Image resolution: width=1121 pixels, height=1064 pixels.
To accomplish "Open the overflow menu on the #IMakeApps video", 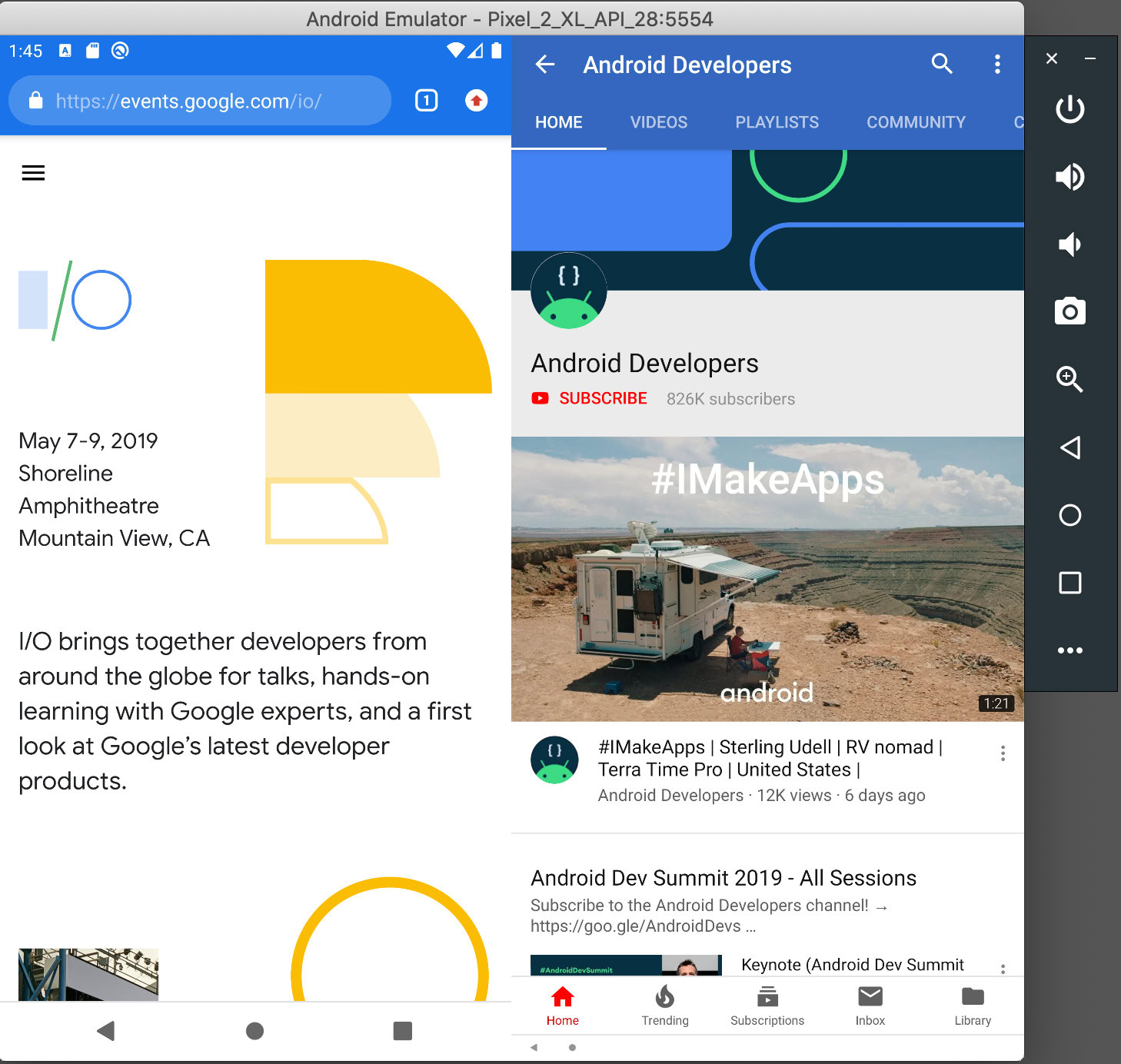I will pyautogui.click(x=1003, y=753).
